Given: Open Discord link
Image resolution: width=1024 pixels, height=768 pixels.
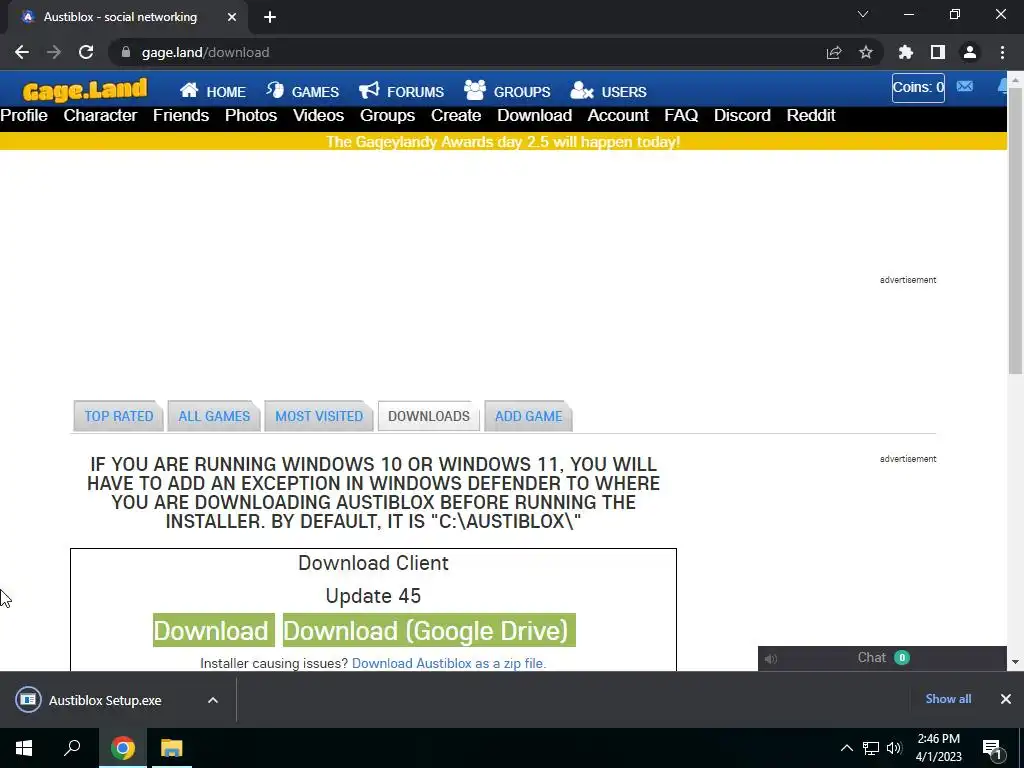Looking at the screenshot, I should pos(742,116).
